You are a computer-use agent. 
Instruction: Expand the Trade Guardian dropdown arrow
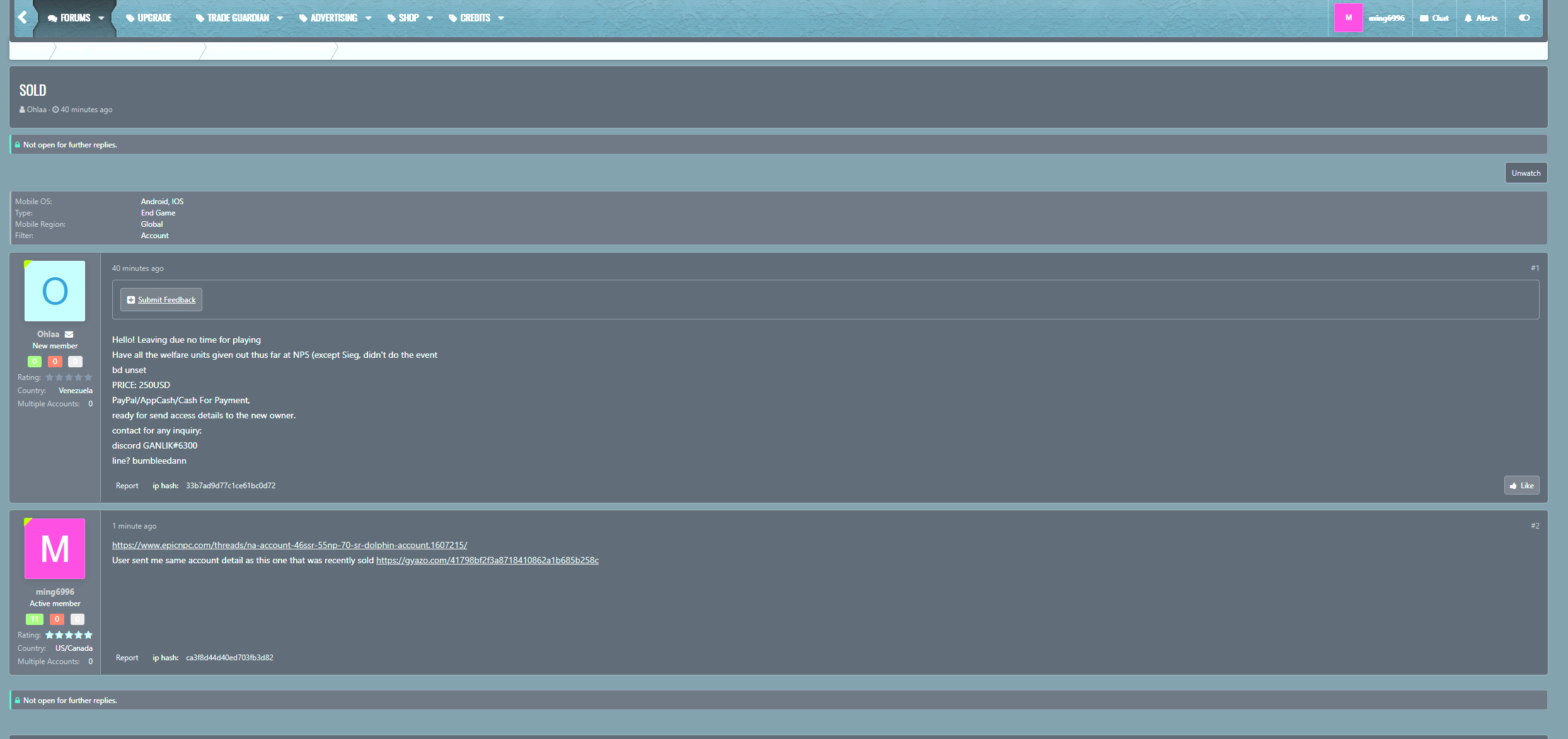280,18
